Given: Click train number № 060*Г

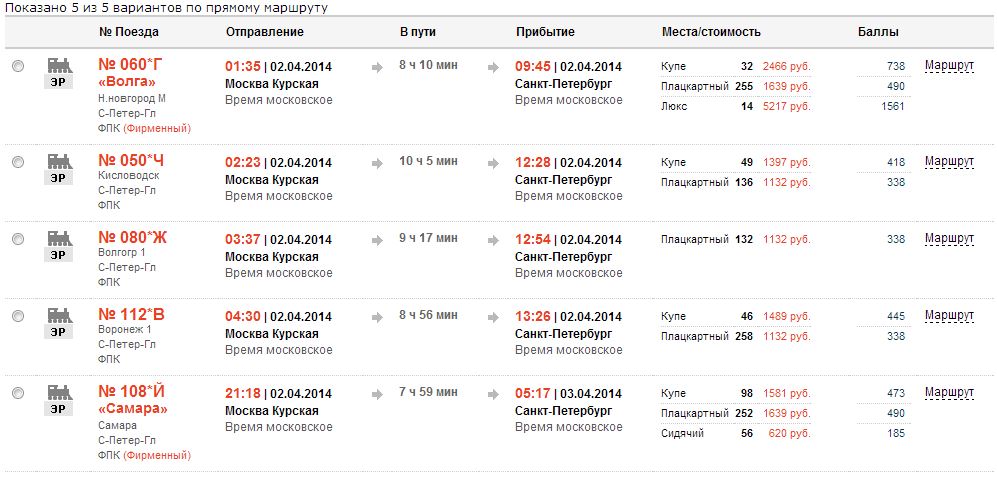Looking at the screenshot, I should (x=130, y=65).
